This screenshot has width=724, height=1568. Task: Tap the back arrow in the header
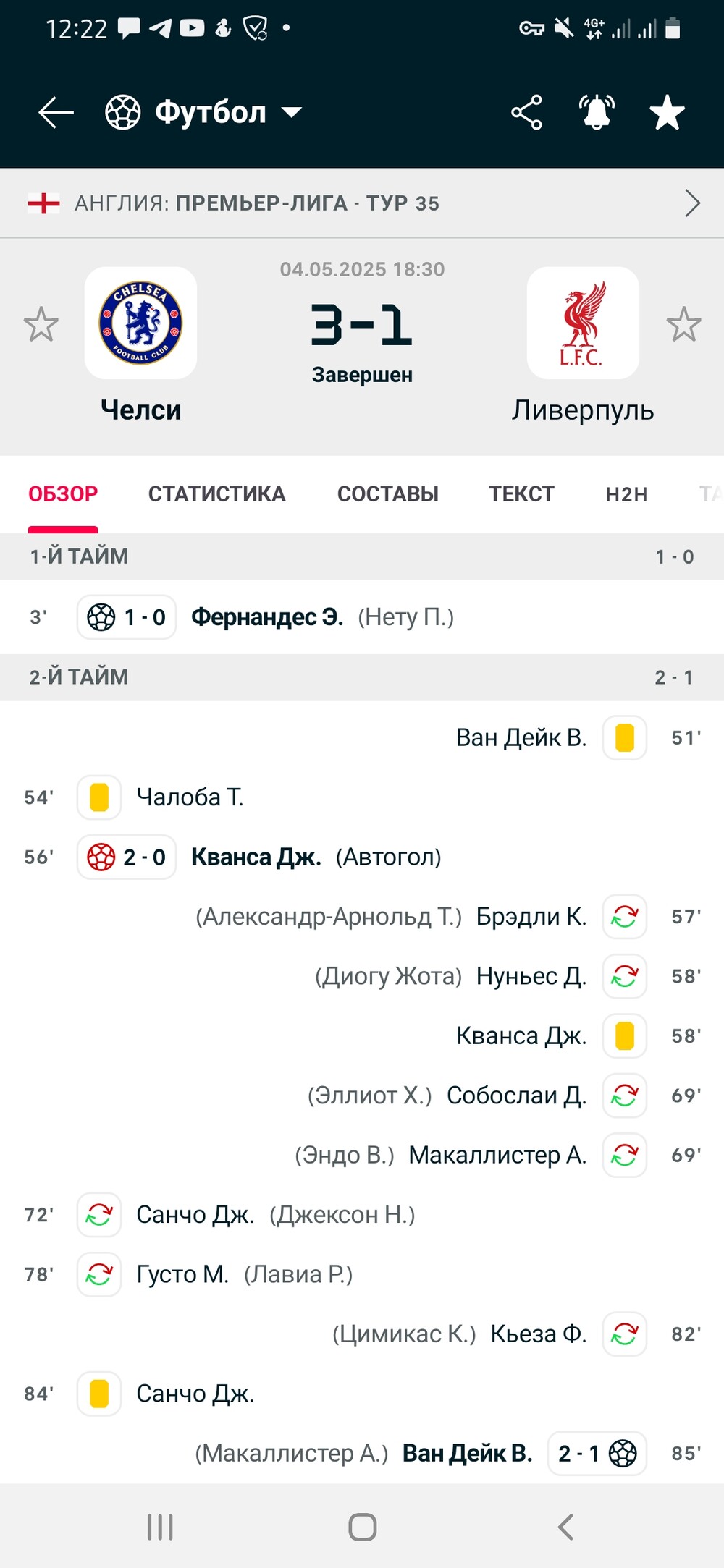click(56, 113)
